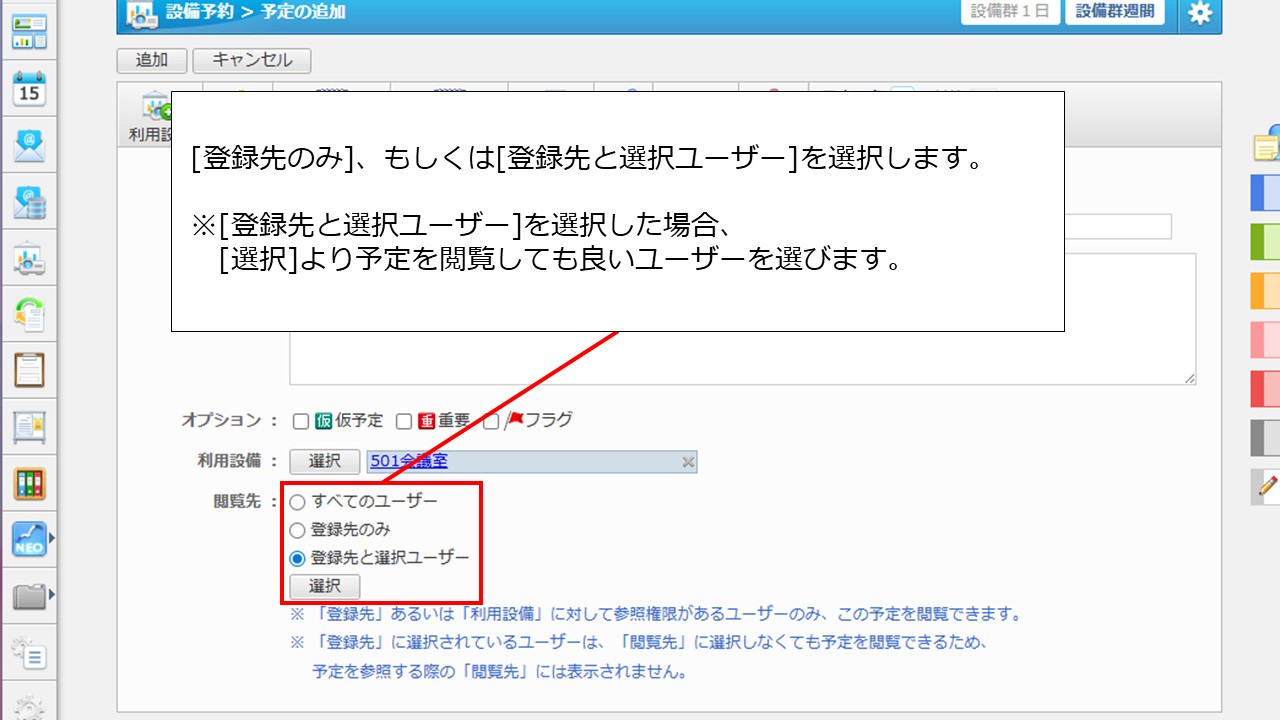Select the pencil edit icon on right edge
Screen dimensions: 1280x720
[x=1267, y=487]
